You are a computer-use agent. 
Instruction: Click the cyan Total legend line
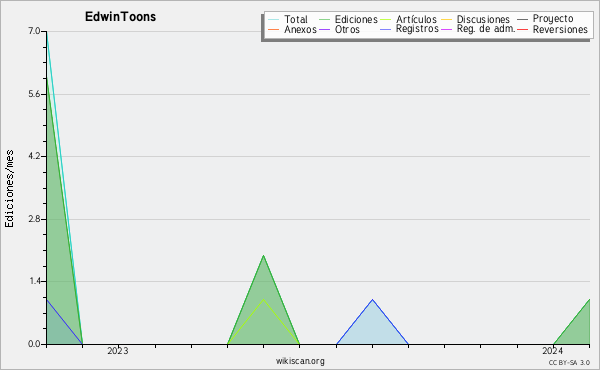(274, 19)
